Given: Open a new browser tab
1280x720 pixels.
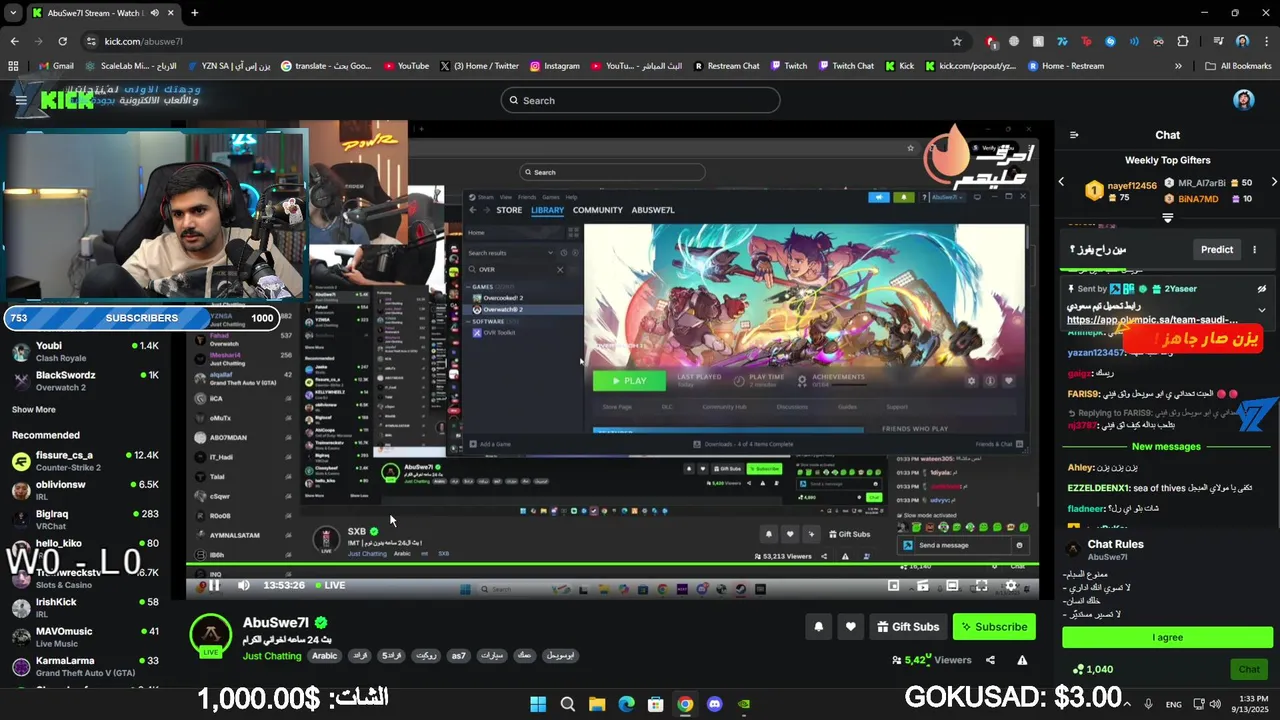Looking at the screenshot, I should 194,13.
